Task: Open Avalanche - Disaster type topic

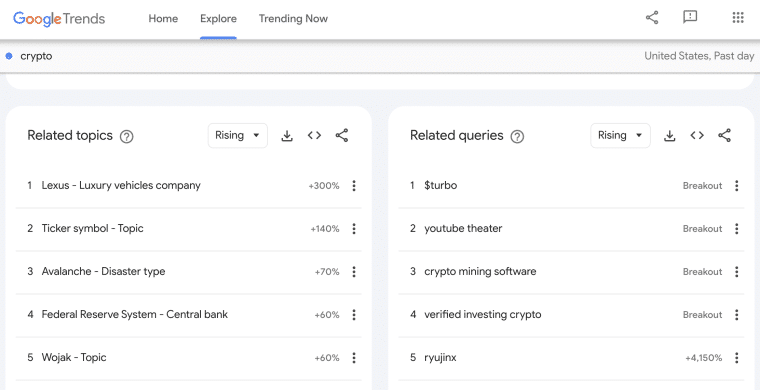Action: [x=103, y=271]
